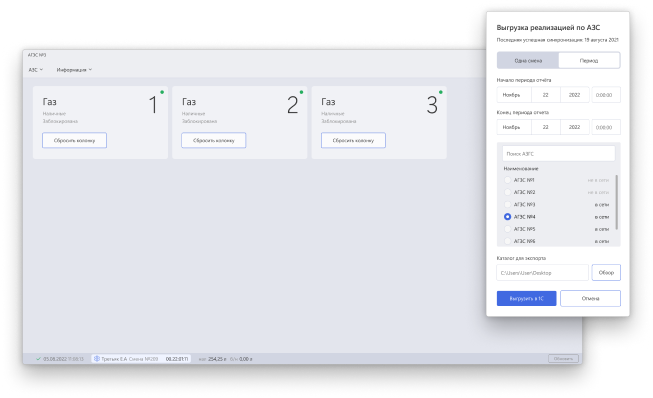Click Сбросить колонку on pump 2
Viewport: 653px width, 398px height.
(214, 140)
